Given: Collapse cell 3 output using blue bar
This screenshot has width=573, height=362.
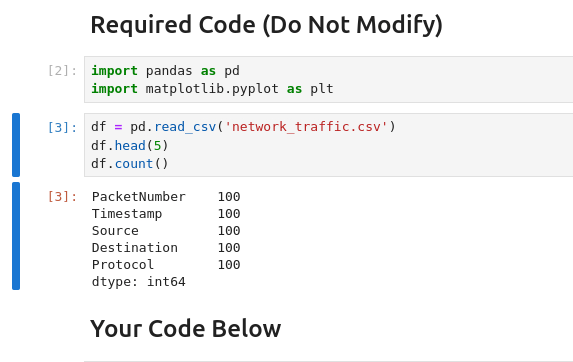Looking at the screenshot, I should pos(16,236).
